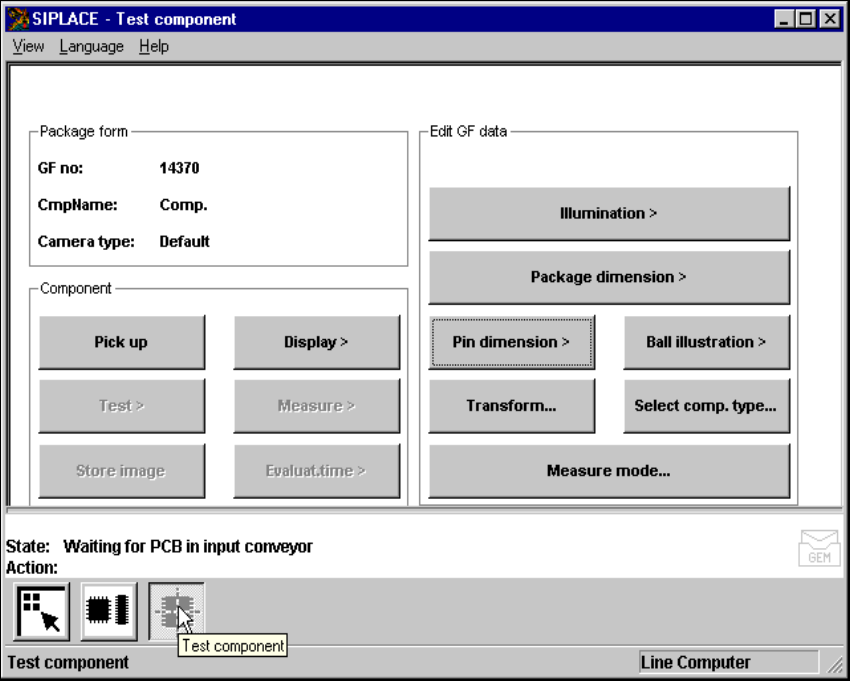
Task: Click the greyed-out Store image button
Action: 121,471
